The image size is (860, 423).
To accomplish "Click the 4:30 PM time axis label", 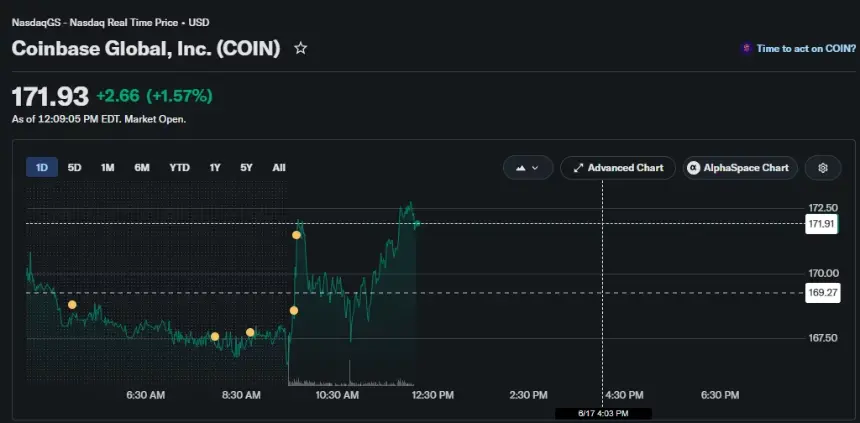I will 624,395.
